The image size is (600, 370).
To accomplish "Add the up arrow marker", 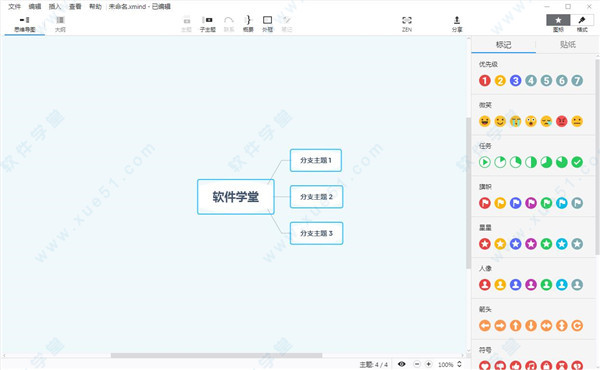I will (515, 326).
